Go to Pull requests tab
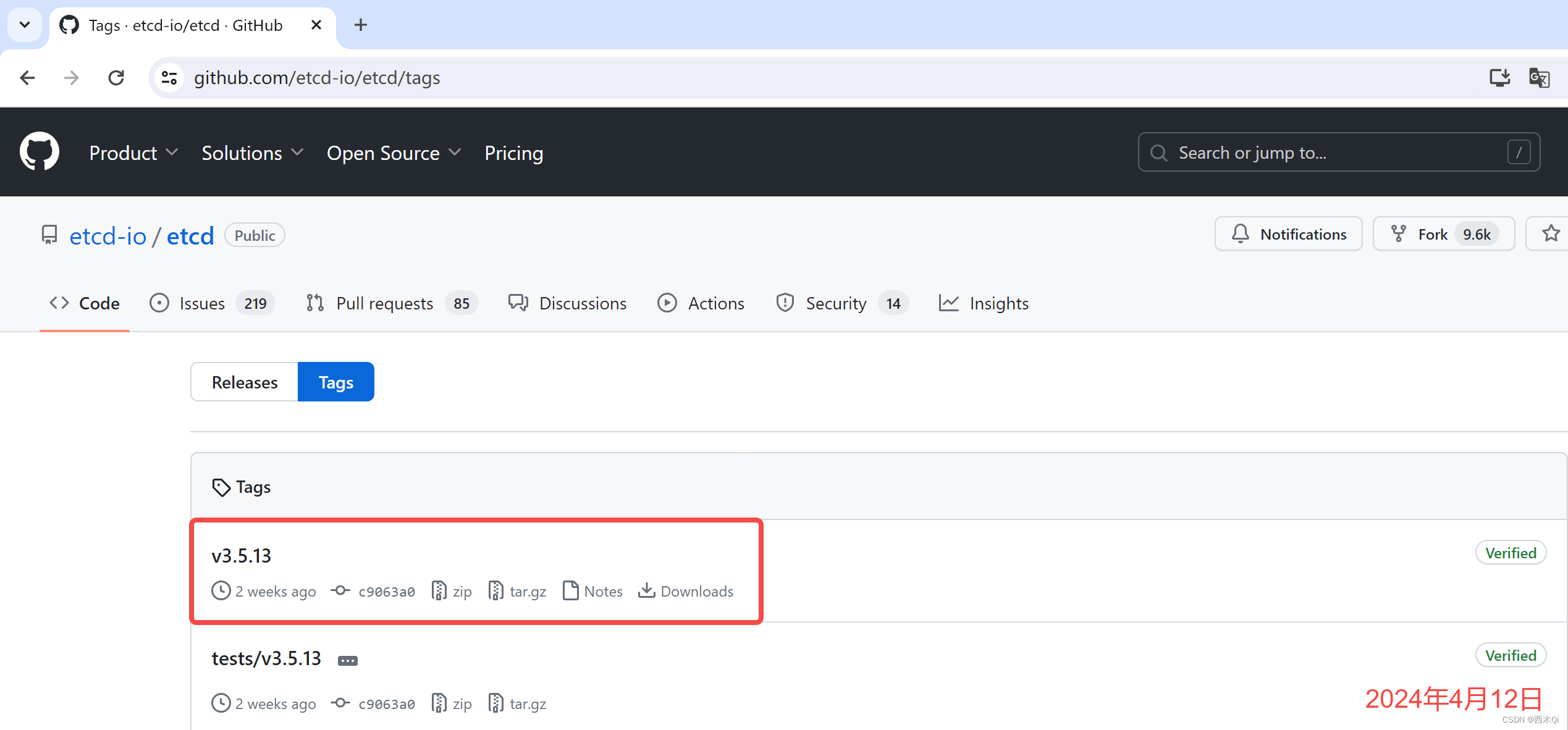Image resolution: width=1568 pixels, height=730 pixels. coord(384,303)
